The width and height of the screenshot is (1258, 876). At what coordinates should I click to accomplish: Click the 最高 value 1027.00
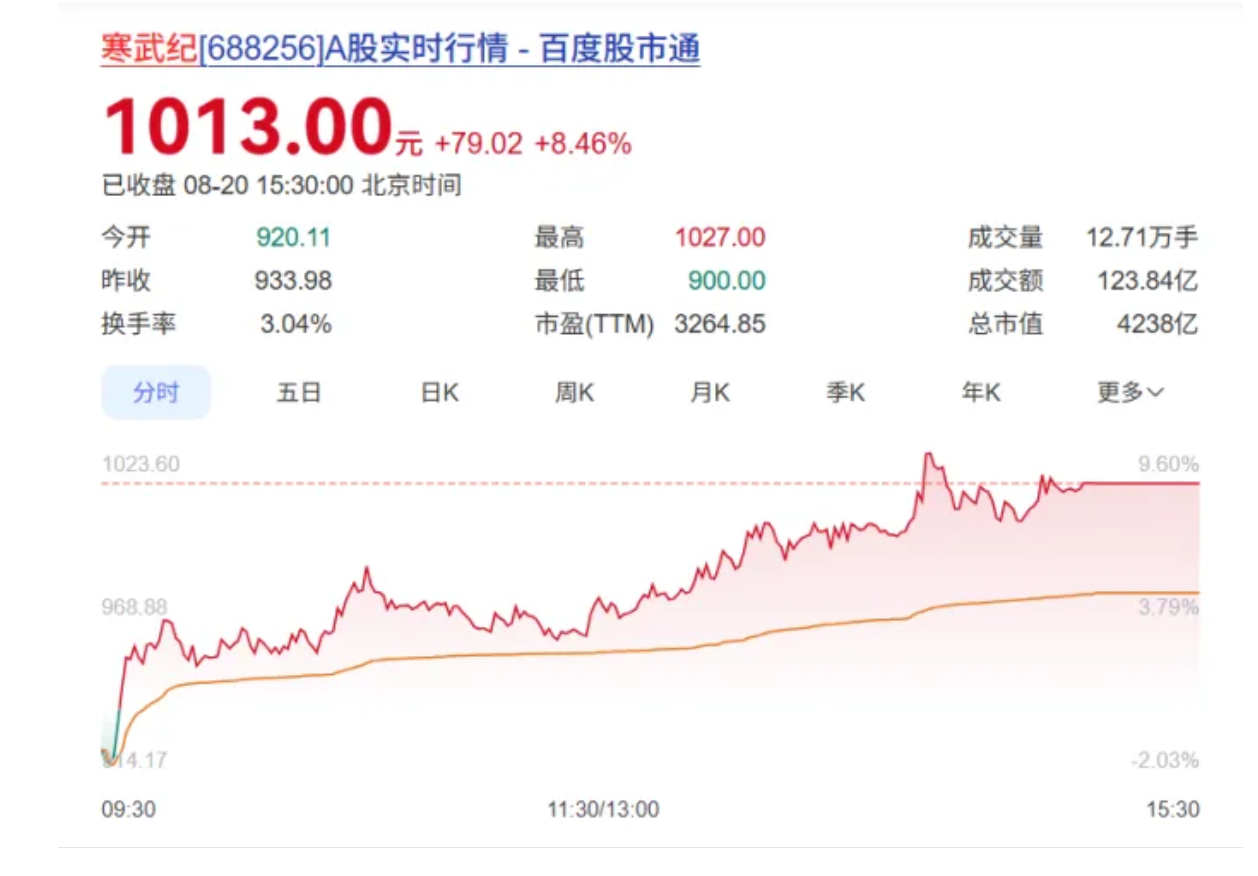click(x=720, y=238)
